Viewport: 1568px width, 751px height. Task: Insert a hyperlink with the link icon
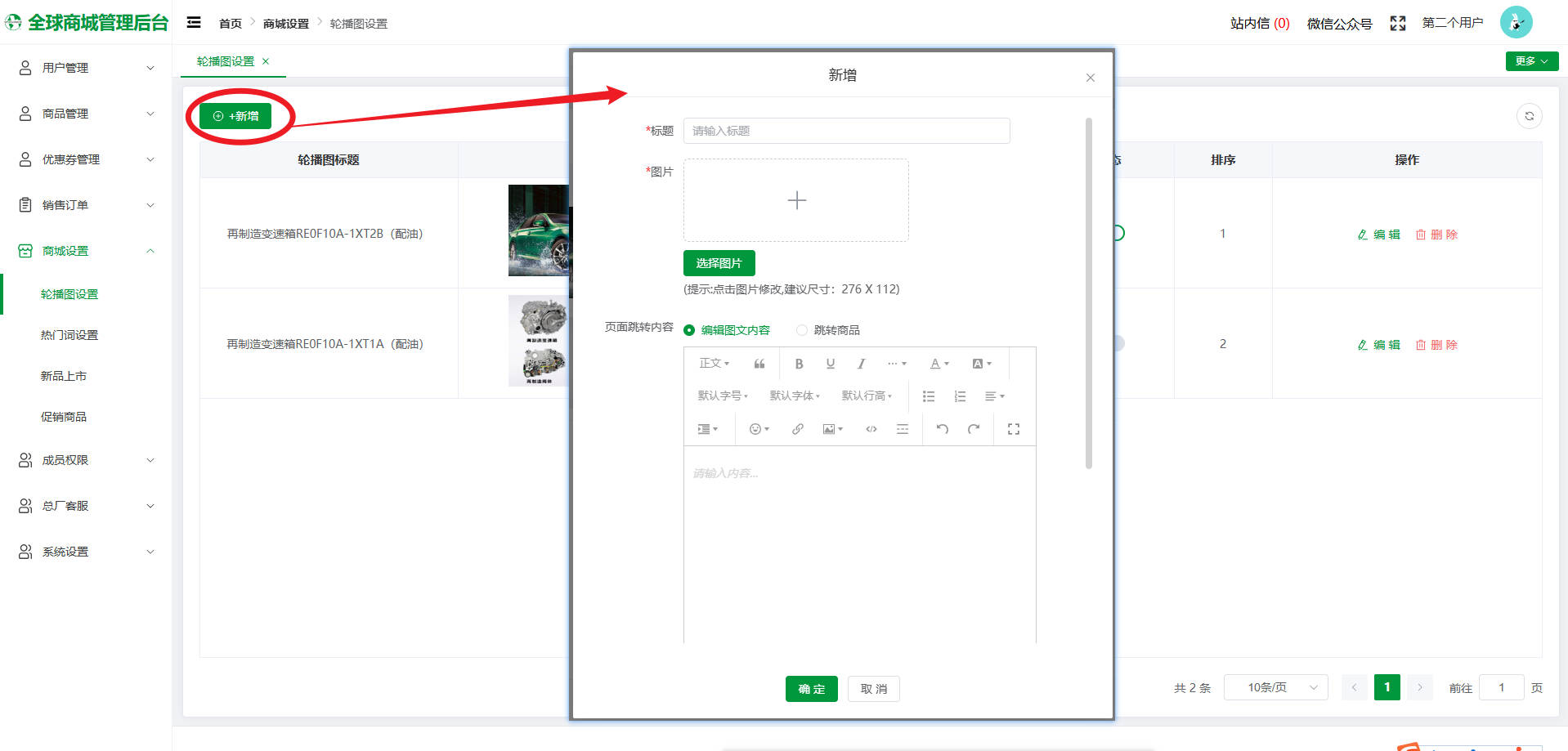[x=797, y=429]
